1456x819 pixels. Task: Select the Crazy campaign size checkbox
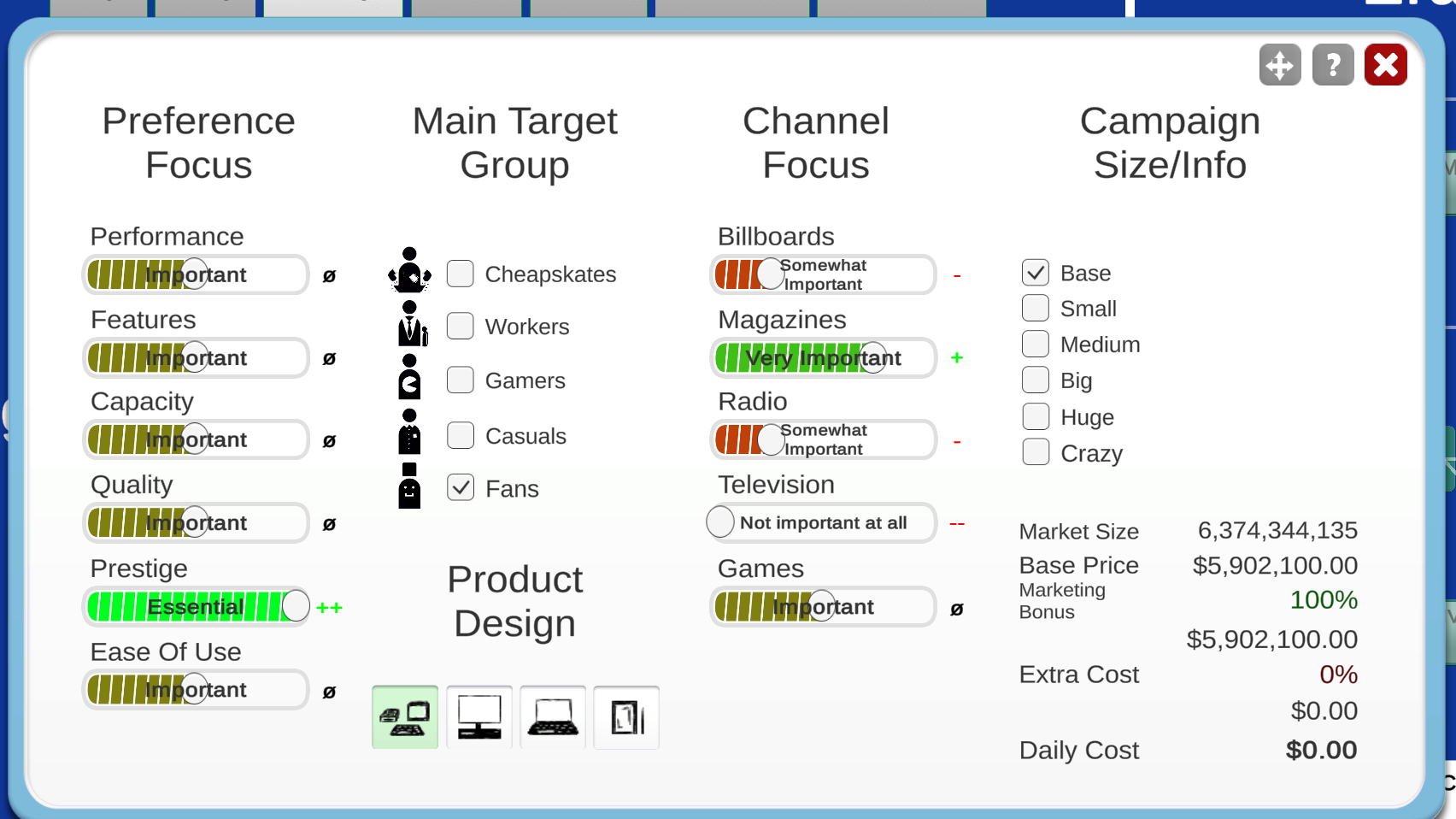click(x=1036, y=451)
